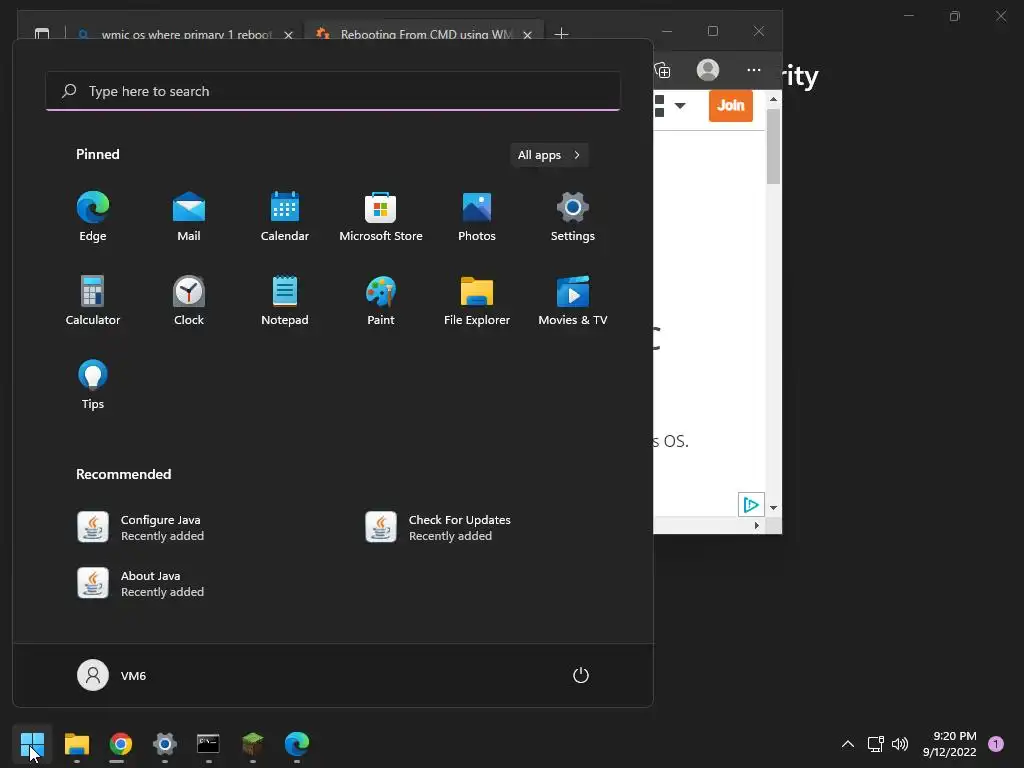Open the Clock app
Viewport: 1024px width, 768px height.
pos(189,300)
